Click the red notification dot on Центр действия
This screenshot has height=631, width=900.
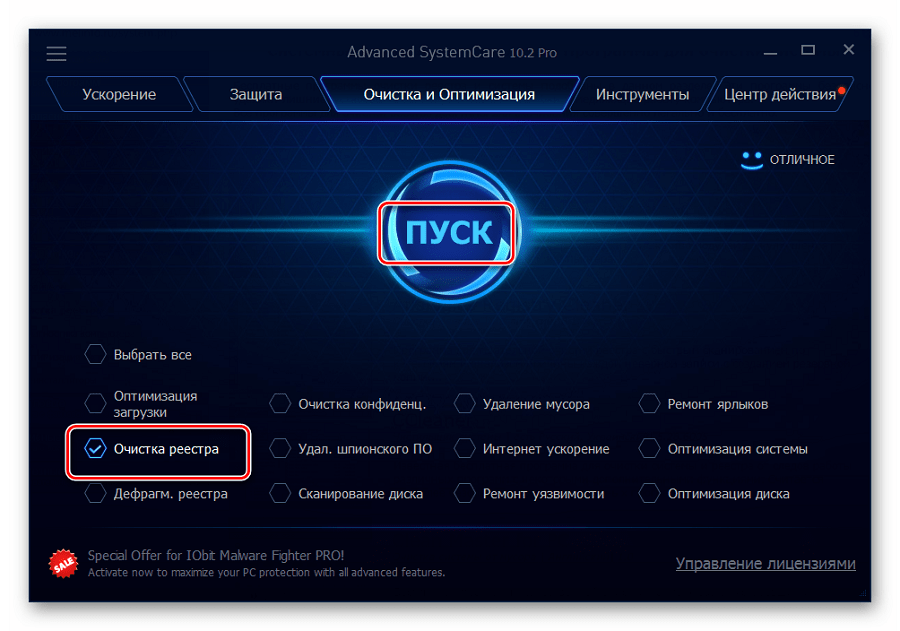841,90
